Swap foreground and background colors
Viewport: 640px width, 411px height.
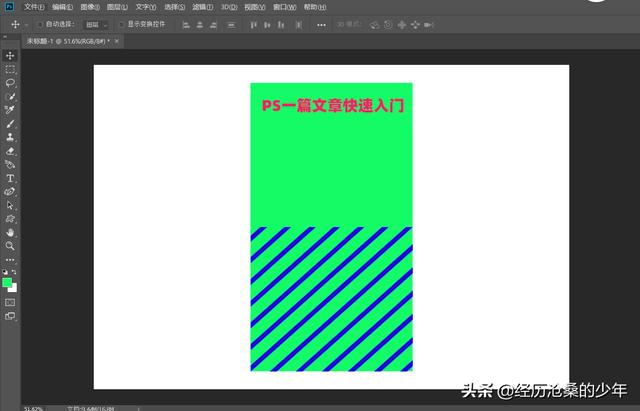[14, 272]
